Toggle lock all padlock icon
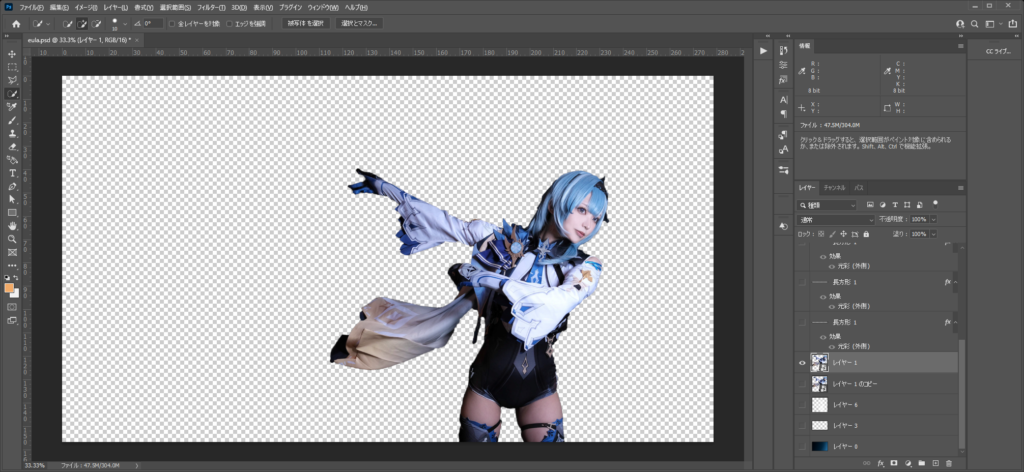1024x472 pixels. click(866, 234)
